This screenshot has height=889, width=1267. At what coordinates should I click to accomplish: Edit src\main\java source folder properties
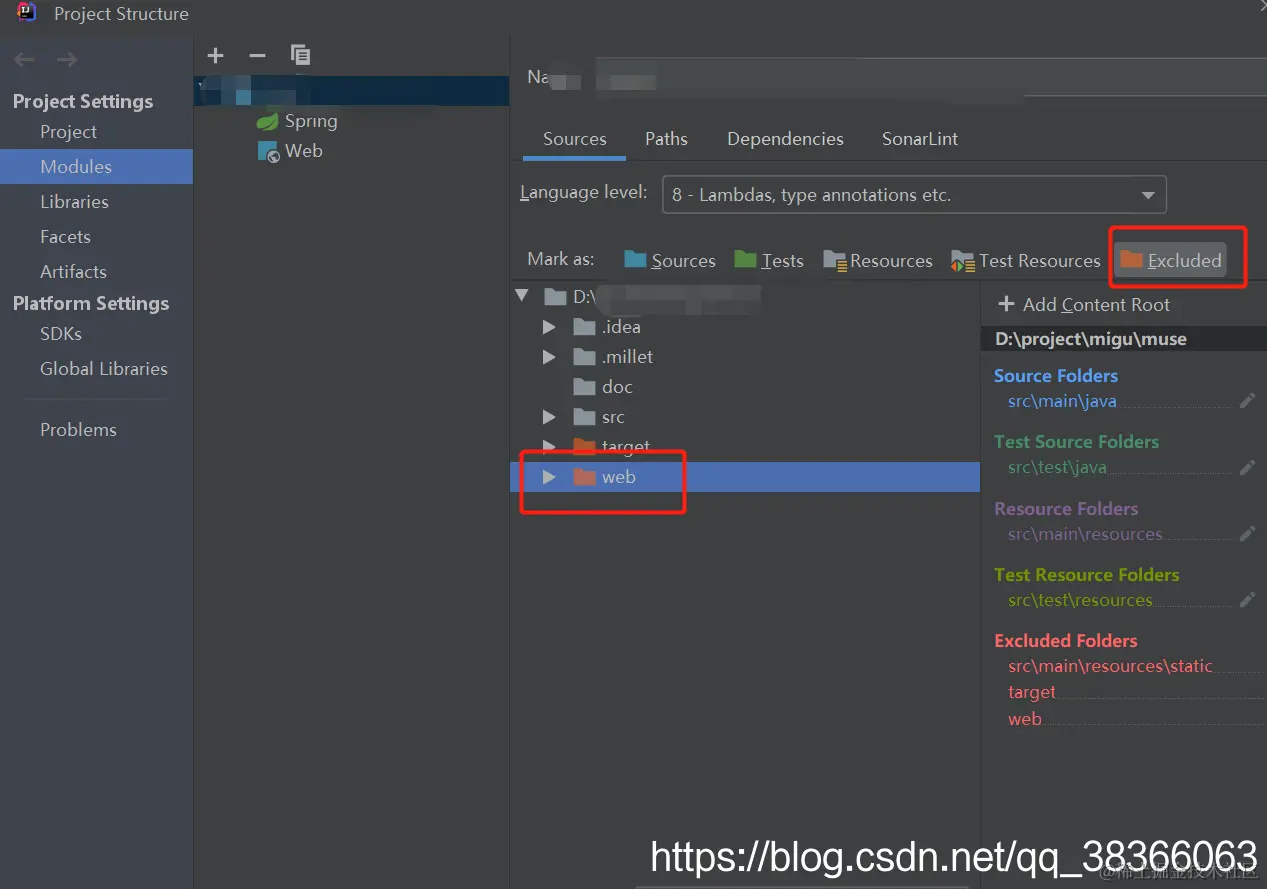point(1247,401)
